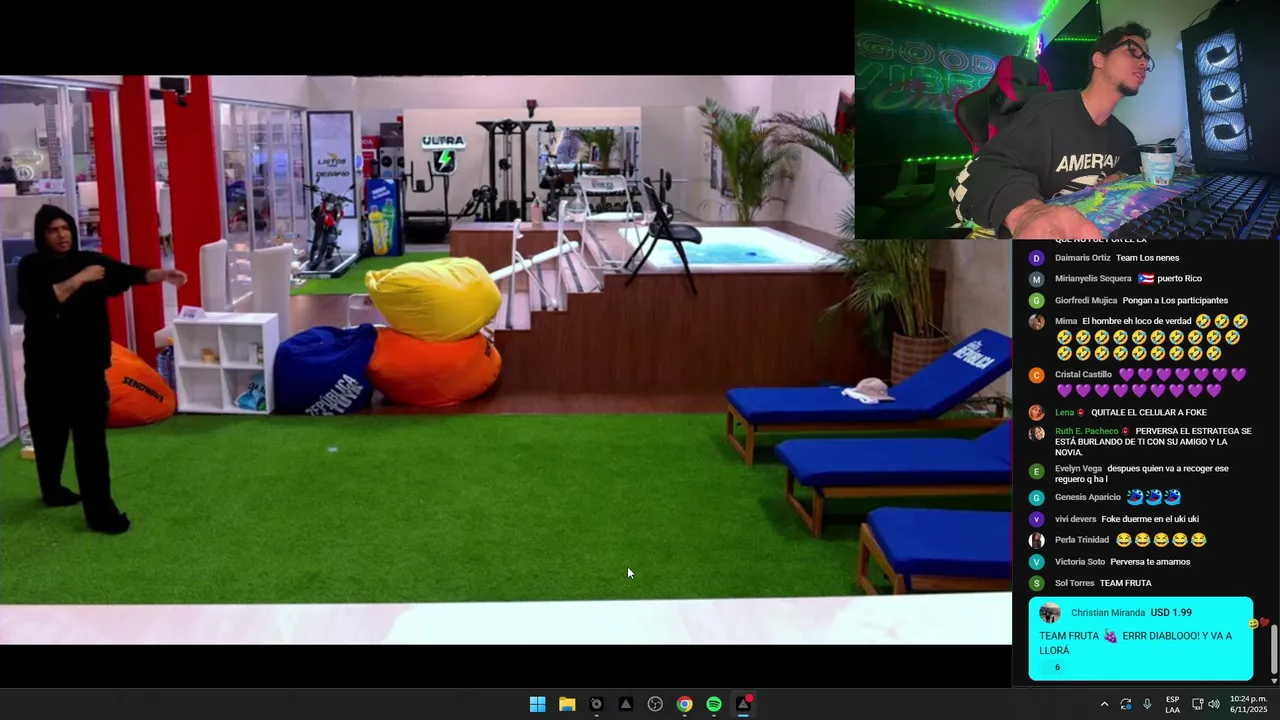Screen dimensions: 1280x720
Task: Click Daimaris Ortiz's purple D avatar
Action: [x=1036, y=258]
